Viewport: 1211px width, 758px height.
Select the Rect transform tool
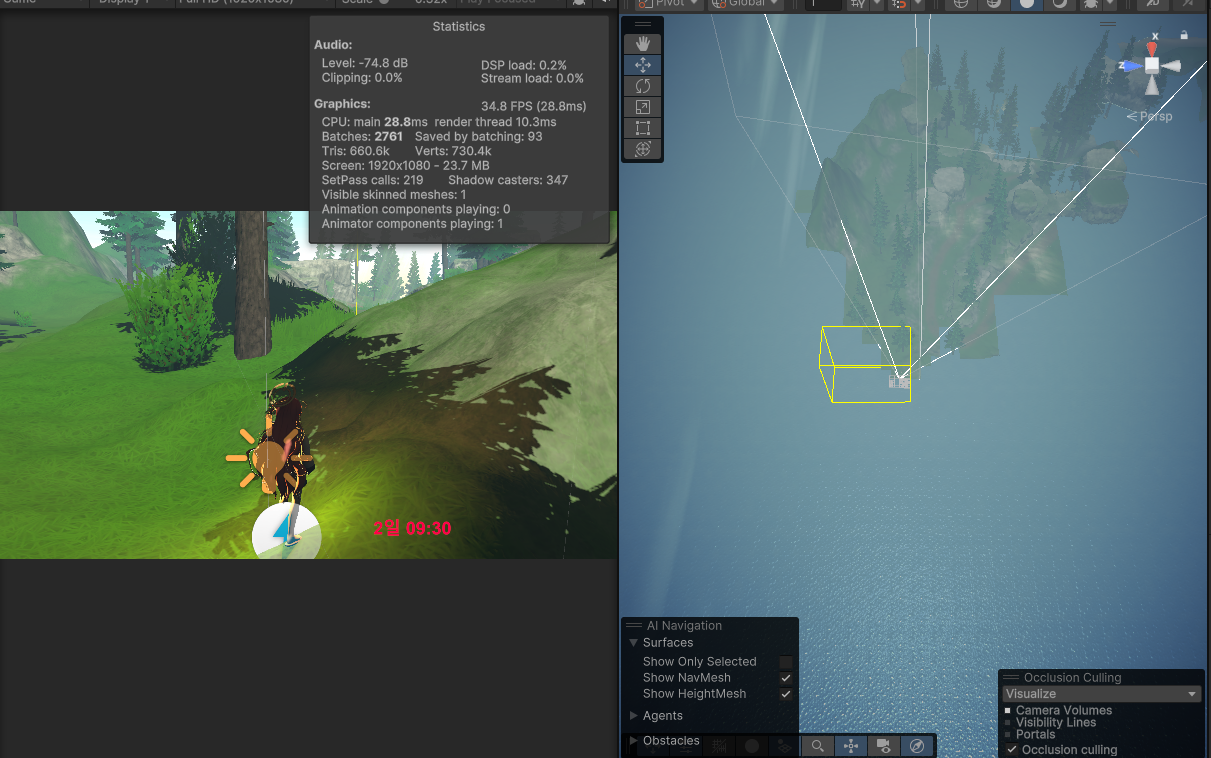(643, 128)
